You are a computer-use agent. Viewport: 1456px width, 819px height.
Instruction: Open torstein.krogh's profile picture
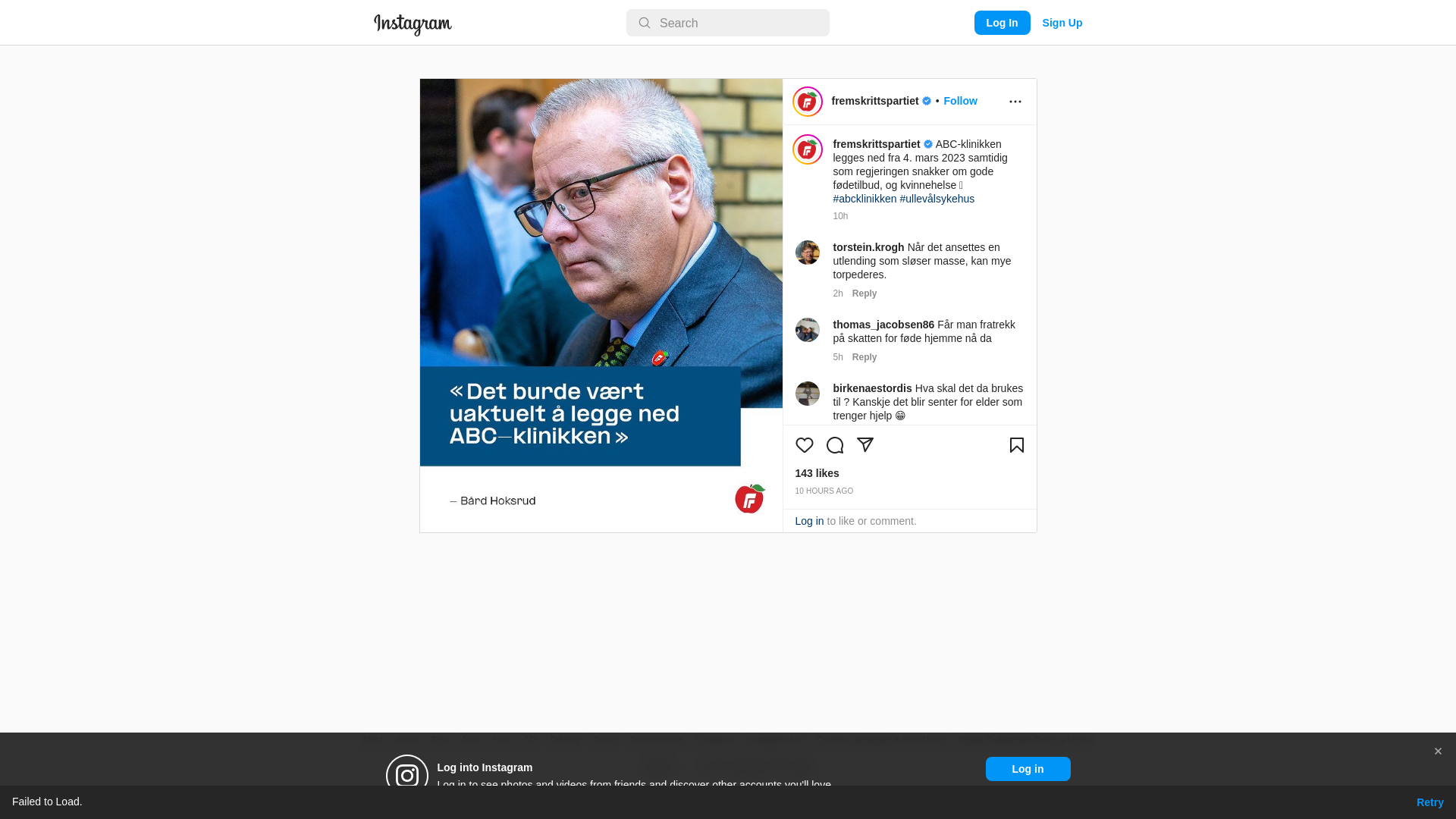tap(808, 253)
